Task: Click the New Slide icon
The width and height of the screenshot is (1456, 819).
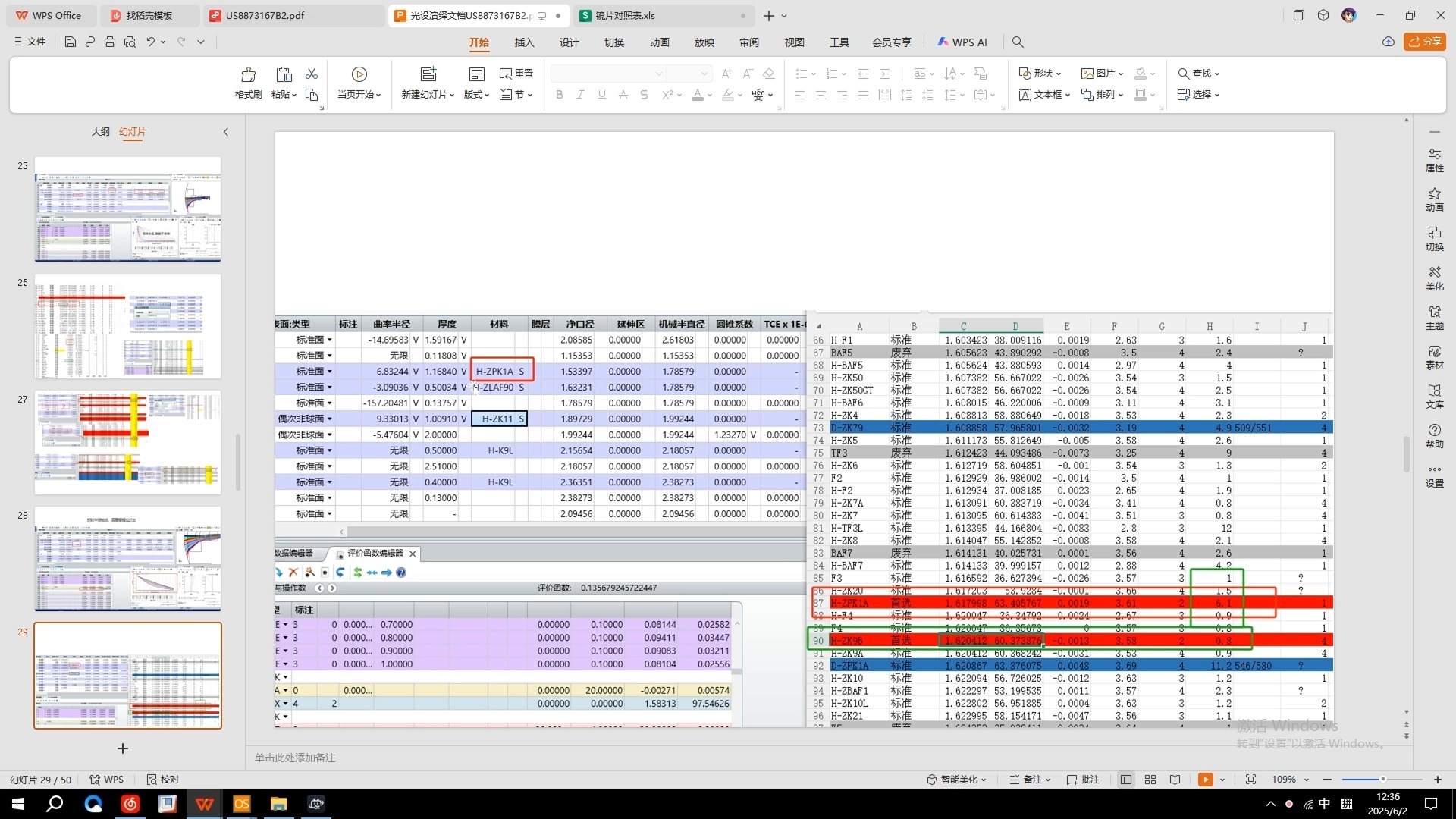Action: [x=428, y=74]
